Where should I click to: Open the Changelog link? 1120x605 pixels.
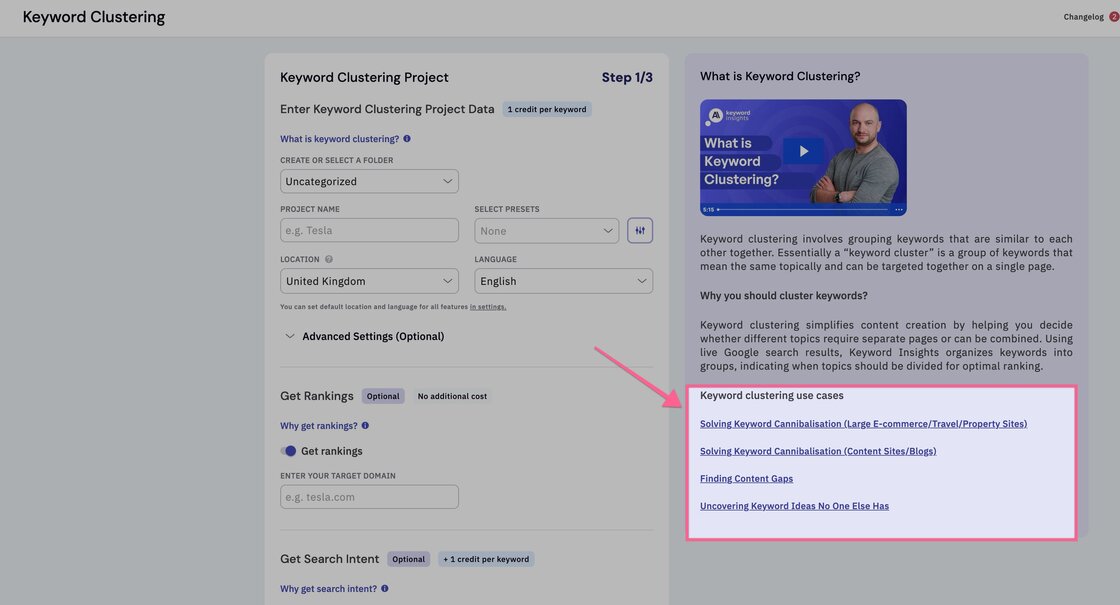[x=1083, y=16]
